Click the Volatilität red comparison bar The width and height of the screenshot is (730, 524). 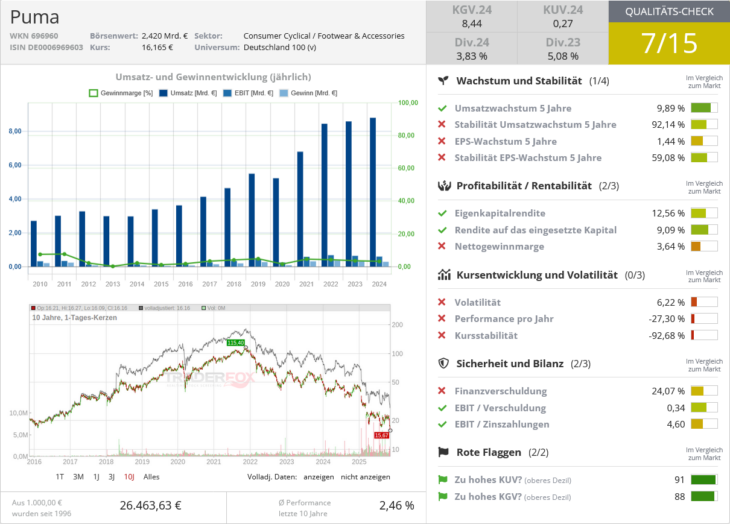point(704,302)
